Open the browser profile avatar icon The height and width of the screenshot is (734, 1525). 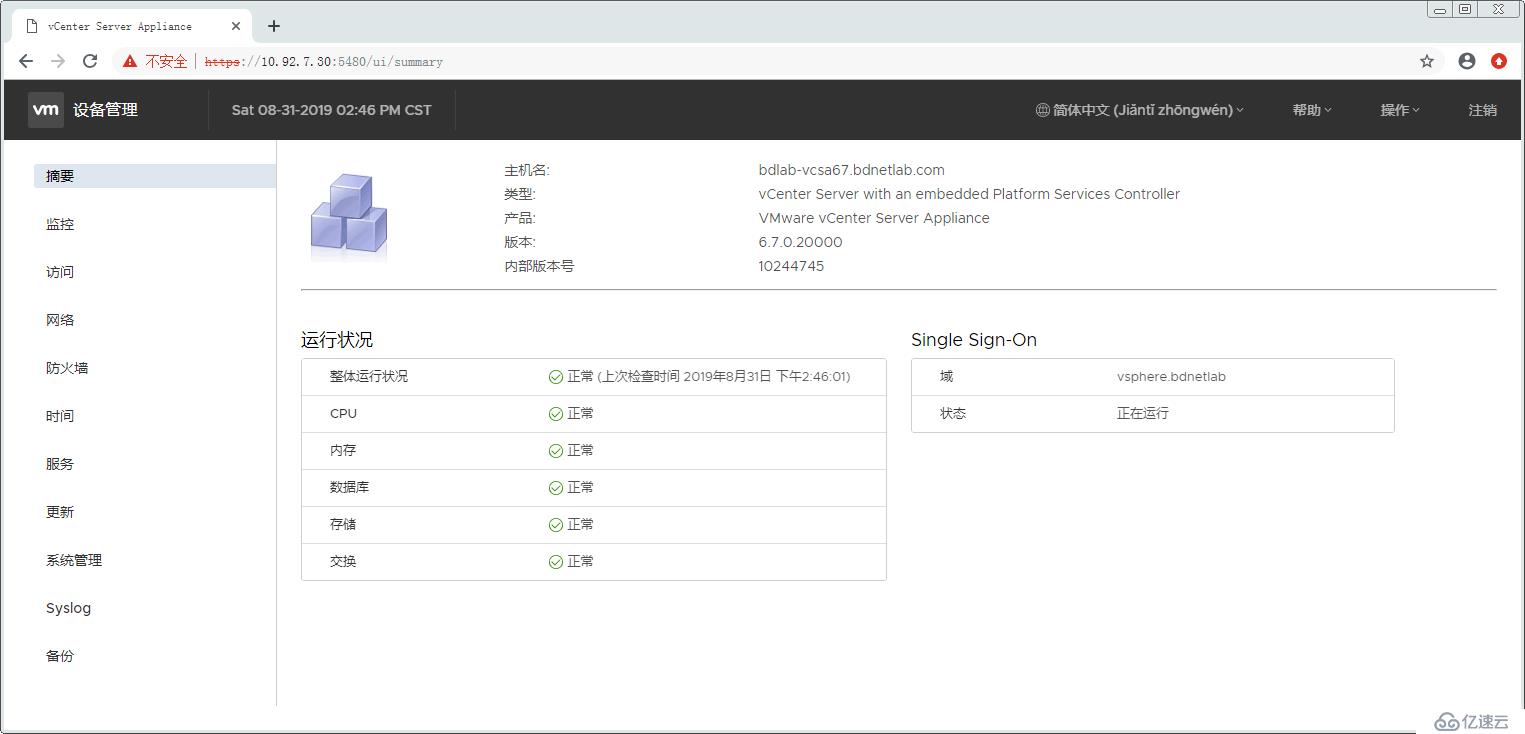[x=1467, y=61]
